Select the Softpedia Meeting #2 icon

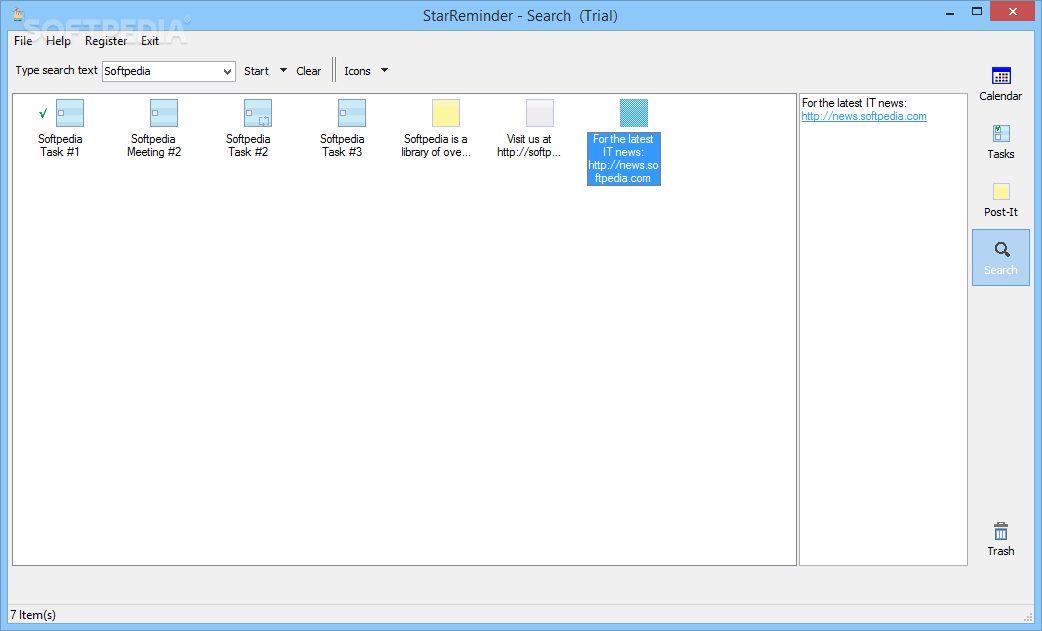pos(163,113)
